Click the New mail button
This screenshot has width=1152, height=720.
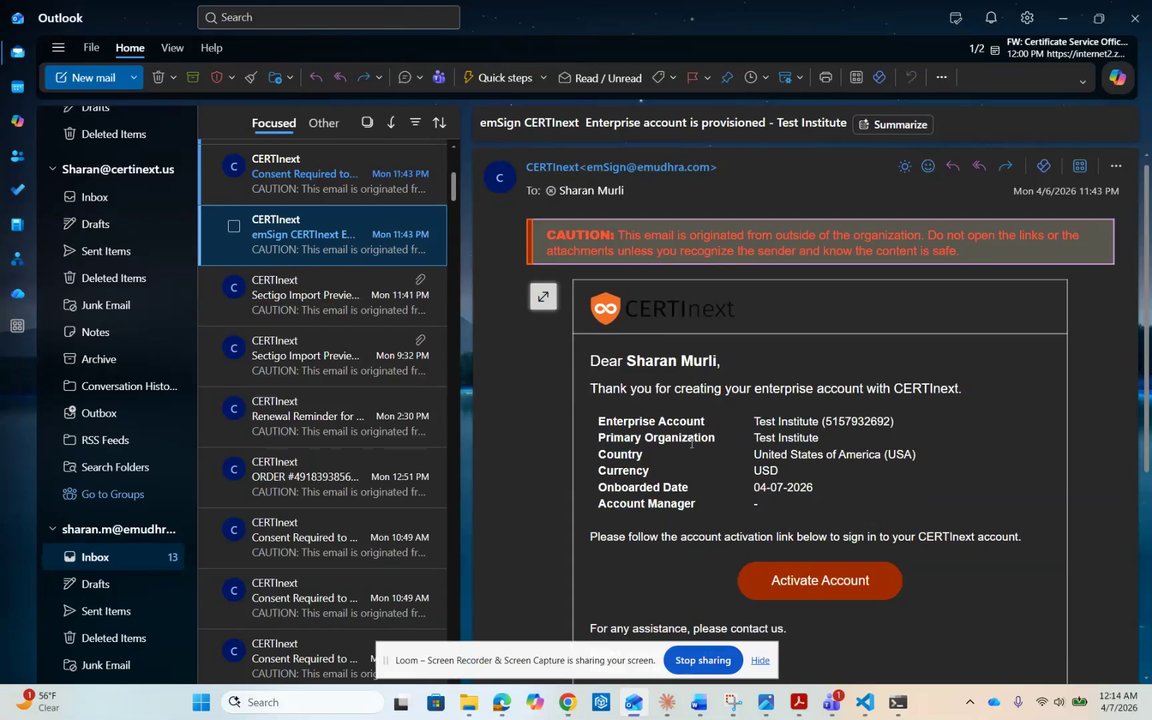[x=85, y=77]
